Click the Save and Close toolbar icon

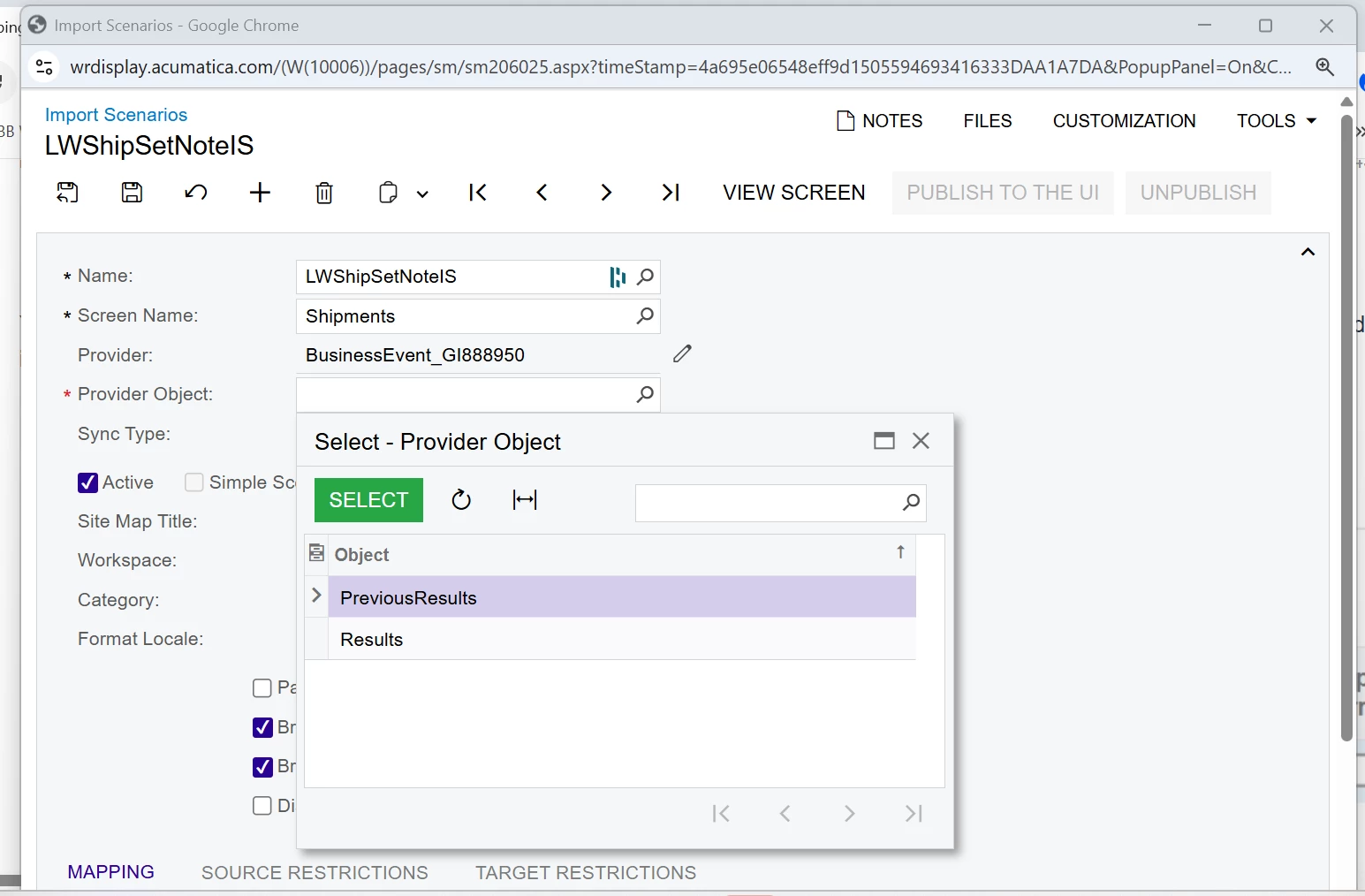point(67,193)
